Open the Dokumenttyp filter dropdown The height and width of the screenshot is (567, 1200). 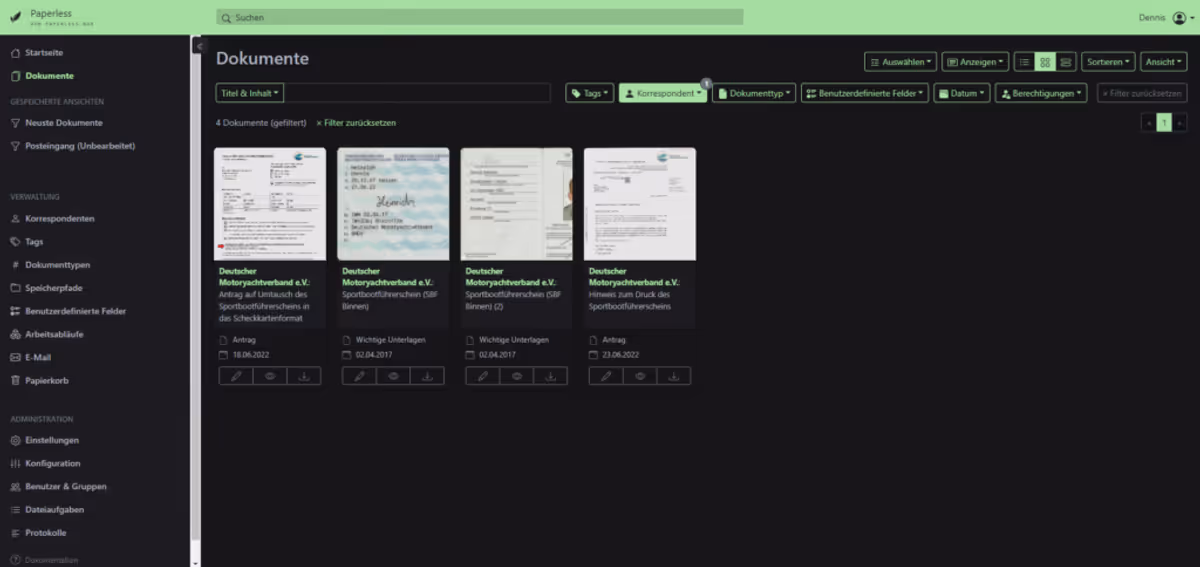pos(754,93)
